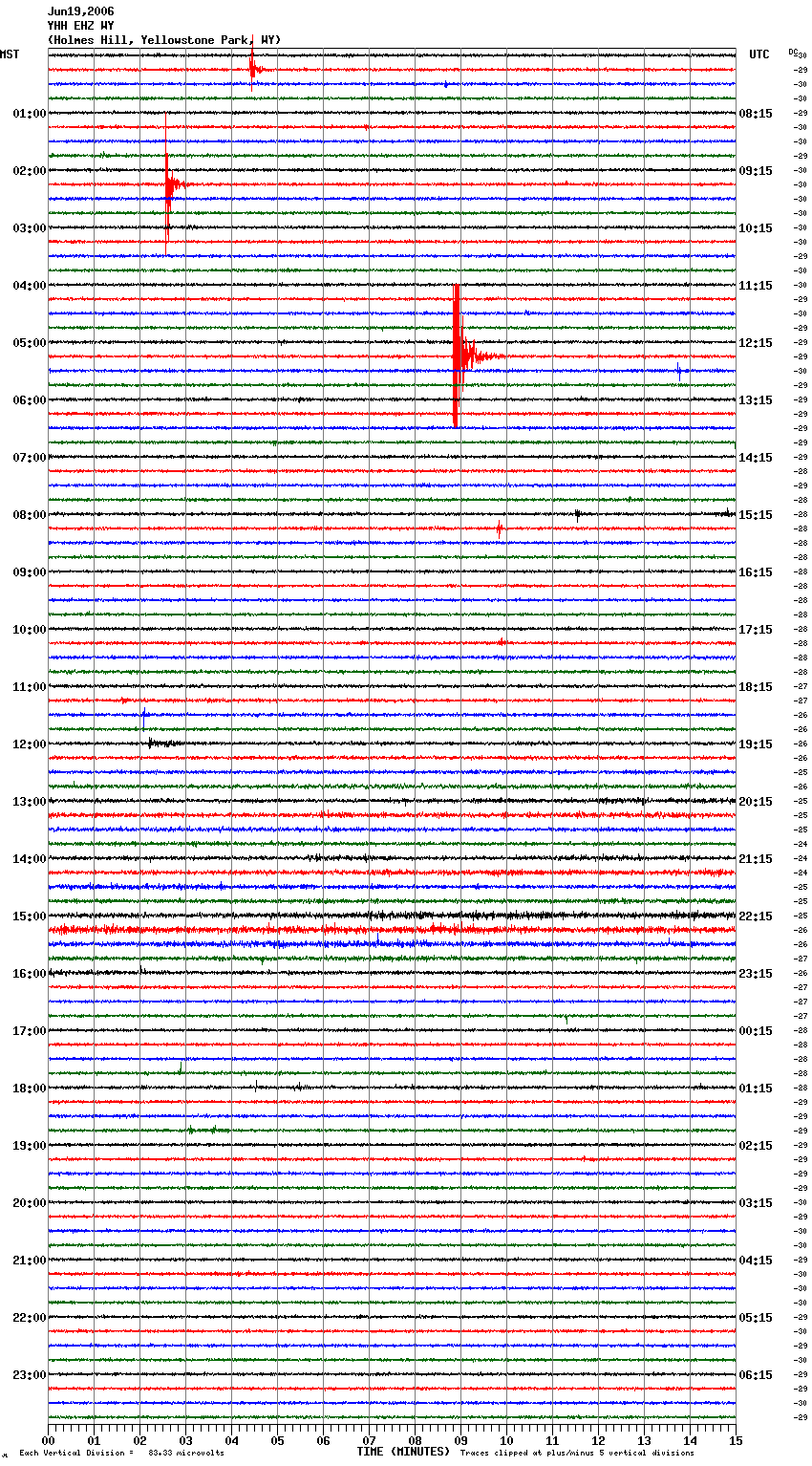Click the 14:15 UTC time label
The height and width of the screenshot is (1466, 812).
tap(756, 457)
